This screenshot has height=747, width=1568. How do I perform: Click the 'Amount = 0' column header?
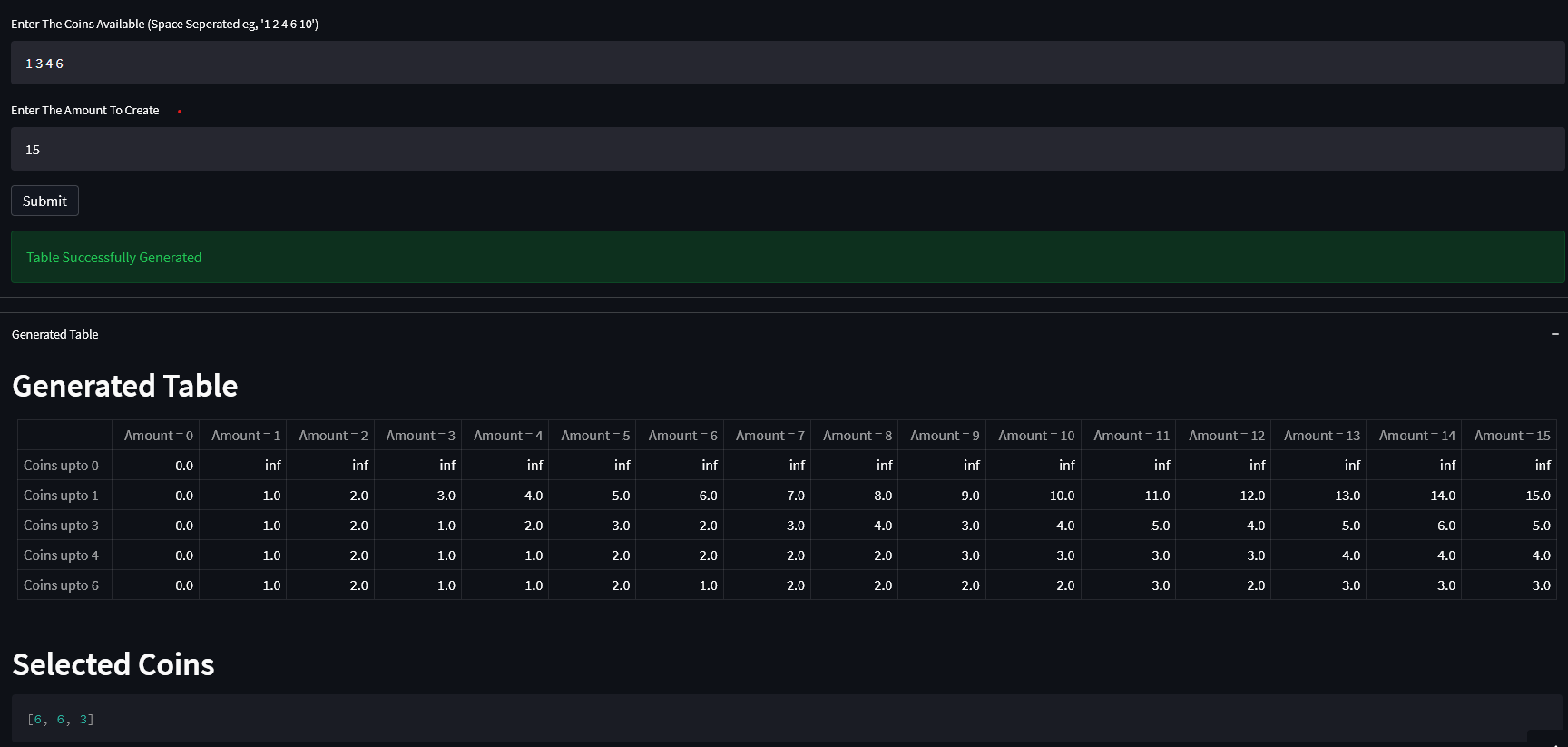pyautogui.click(x=156, y=436)
